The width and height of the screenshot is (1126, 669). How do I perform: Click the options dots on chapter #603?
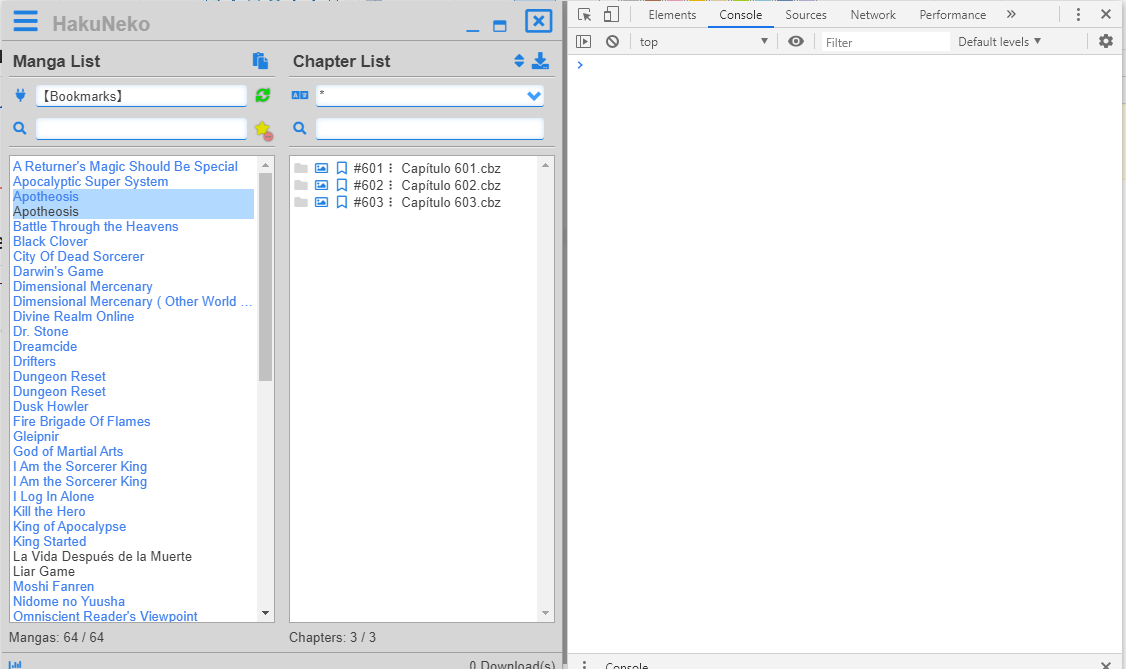391,202
